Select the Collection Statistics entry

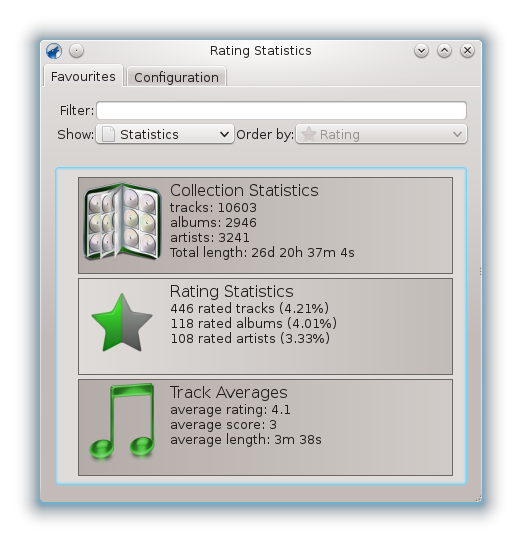[x=265, y=225]
